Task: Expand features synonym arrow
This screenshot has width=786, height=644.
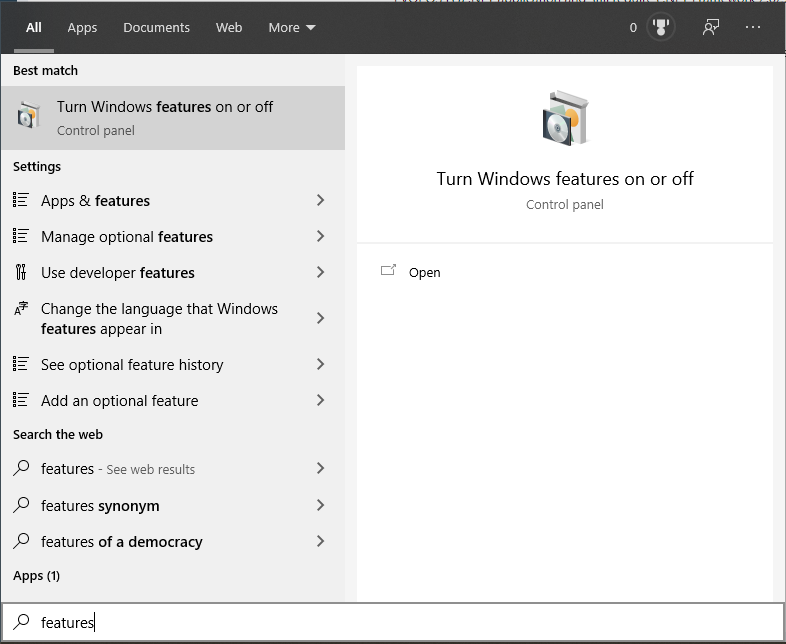Action: pos(320,505)
